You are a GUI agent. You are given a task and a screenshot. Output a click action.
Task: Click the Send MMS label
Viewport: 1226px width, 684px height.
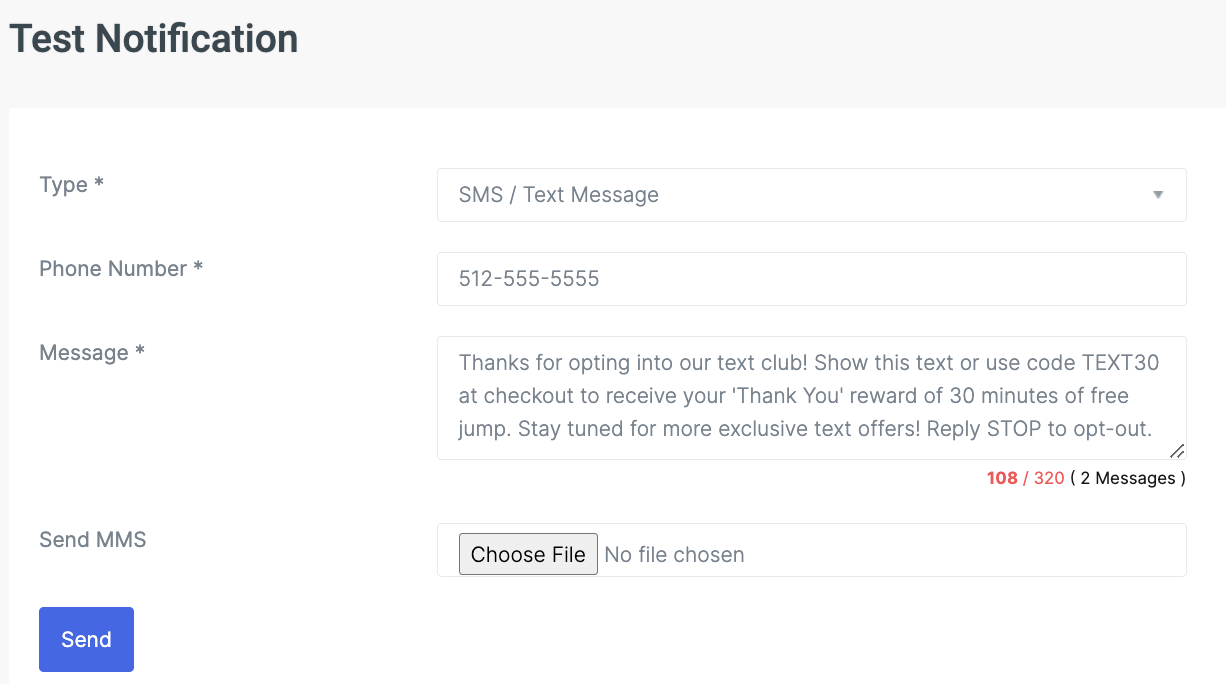(x=93, y=540)
